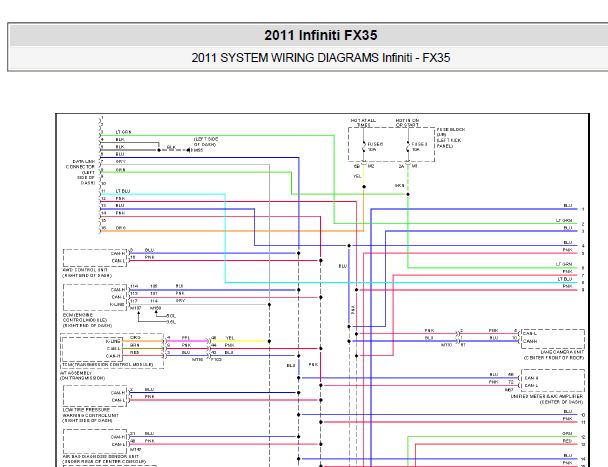Click the "M147" connector label
This screenshot has width=608, height=467.
135,450
